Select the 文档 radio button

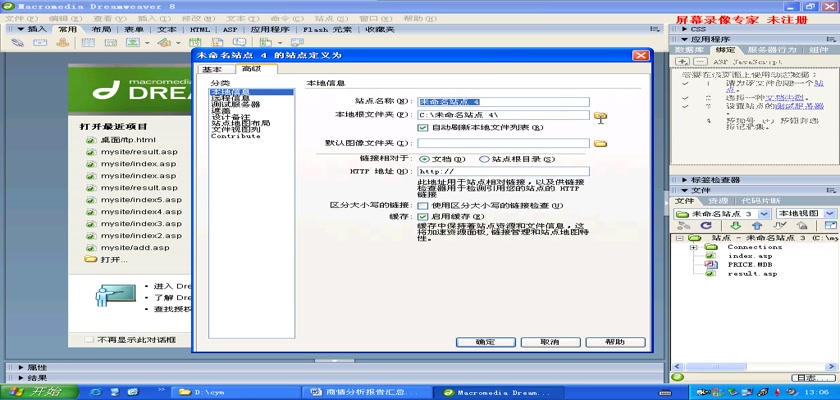[x=424, y=159]
